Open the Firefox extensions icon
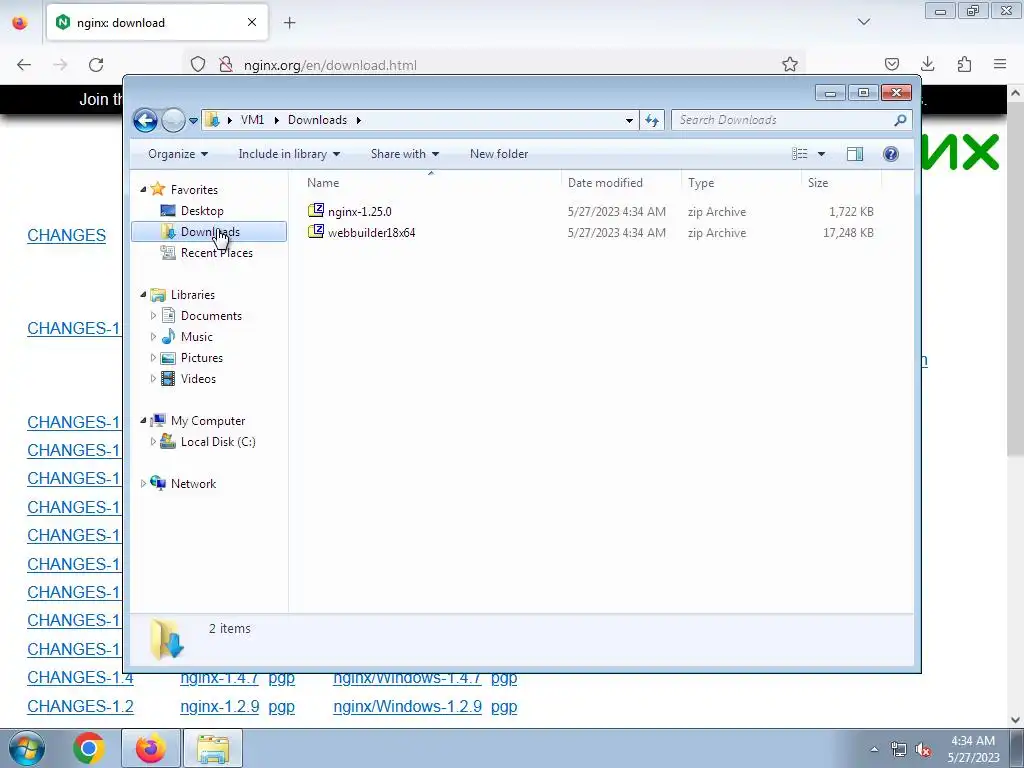 (x=964, y=65)
